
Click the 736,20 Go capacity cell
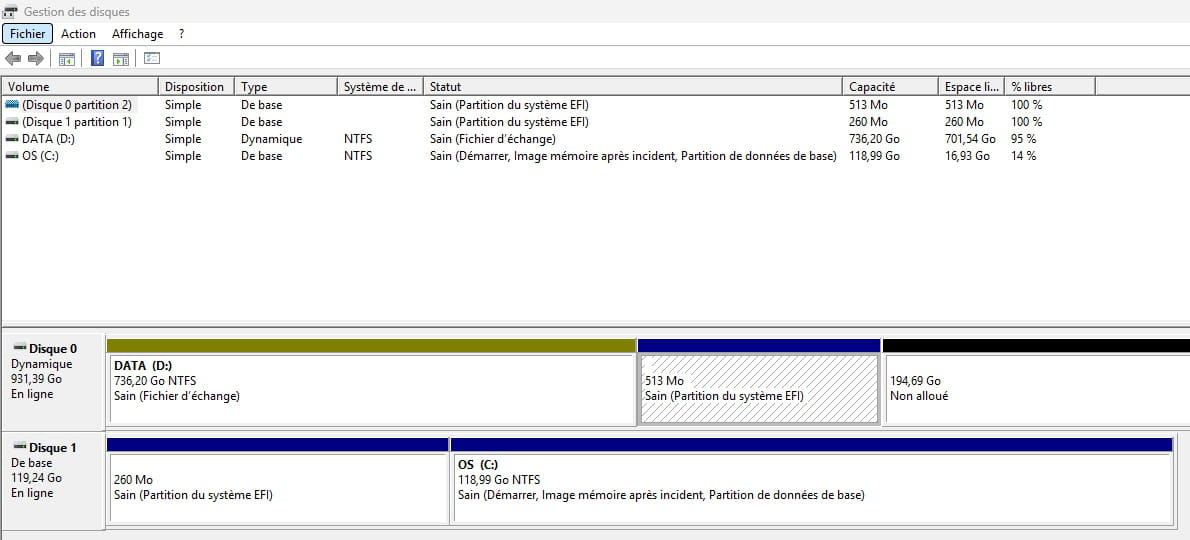pos(874,139)
